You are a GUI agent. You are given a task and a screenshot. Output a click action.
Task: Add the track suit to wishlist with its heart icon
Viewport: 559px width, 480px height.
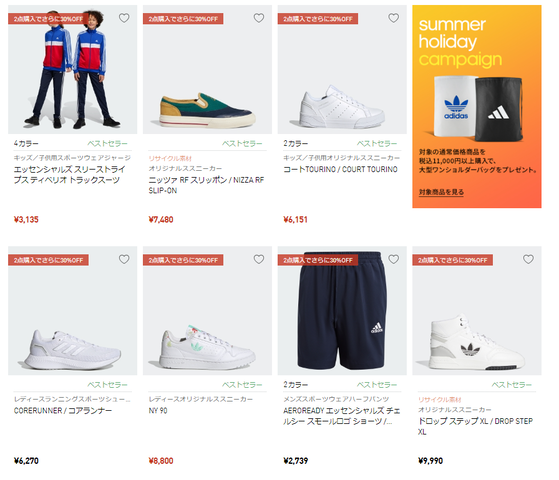tap(124, 18)
